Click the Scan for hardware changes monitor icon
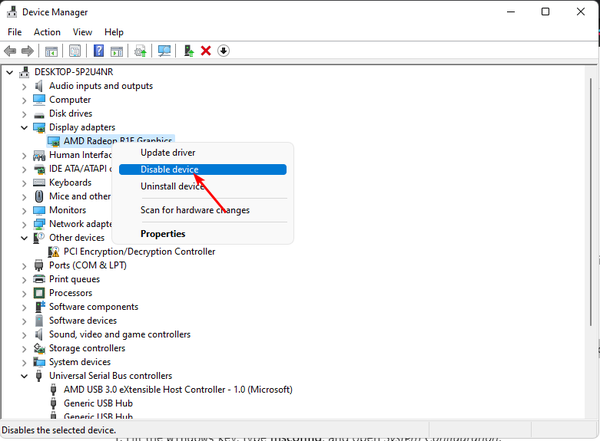600x441 pixels. pyautogui.click(x=164, y=51)
